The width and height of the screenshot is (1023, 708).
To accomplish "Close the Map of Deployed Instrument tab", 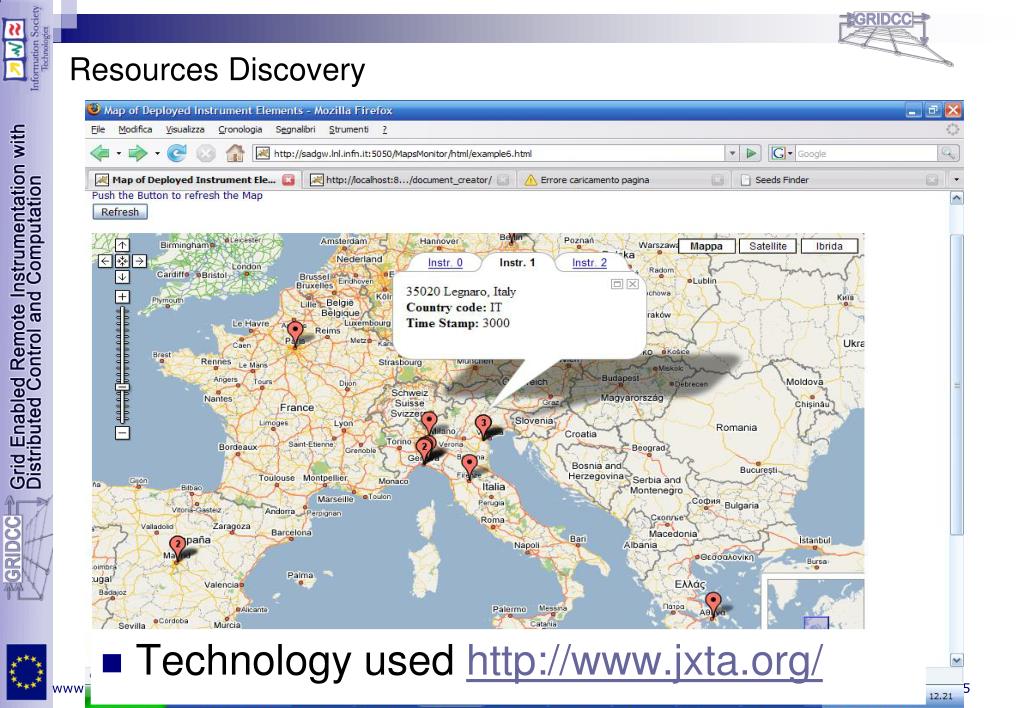I will click(288, 179).
